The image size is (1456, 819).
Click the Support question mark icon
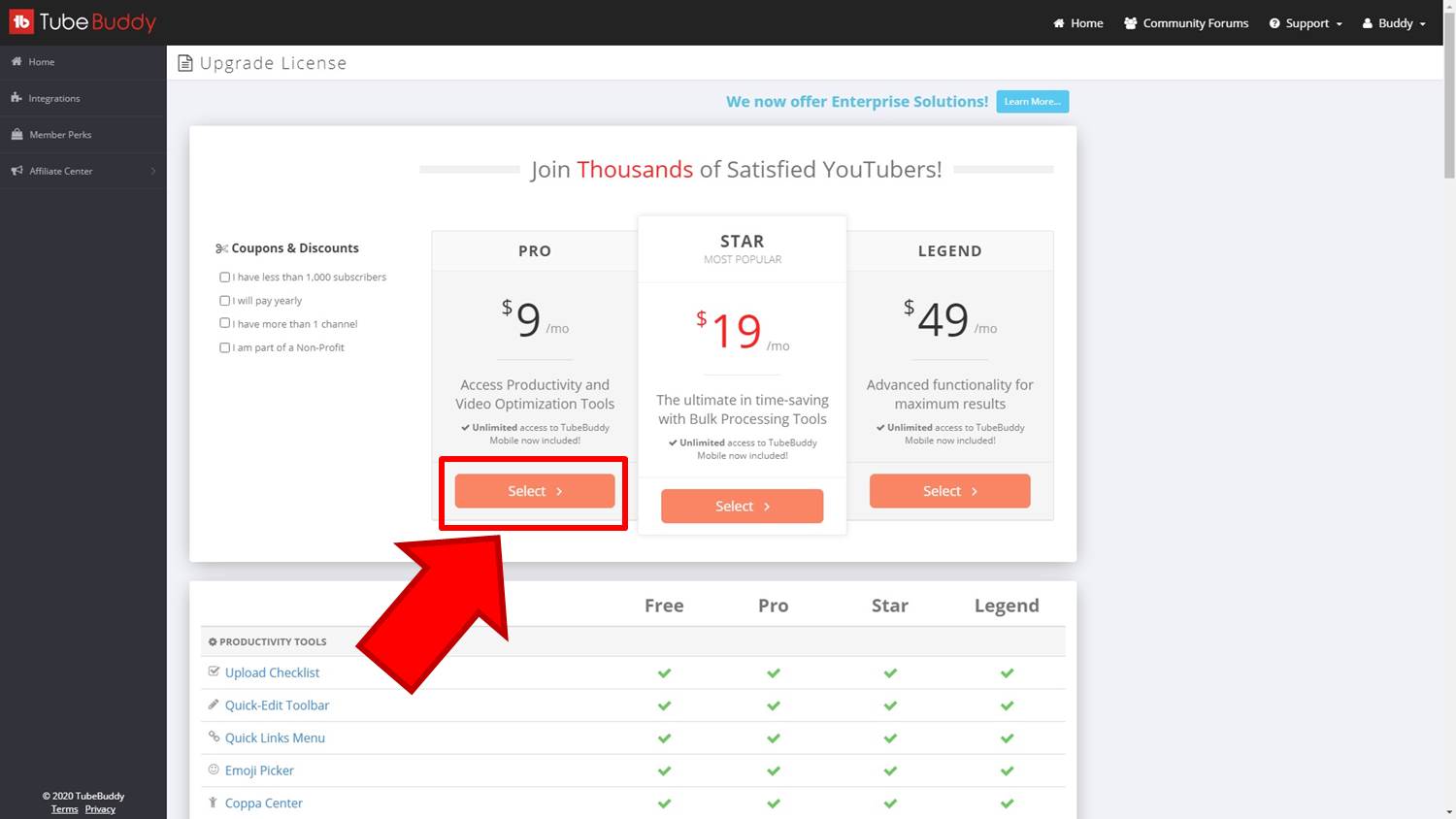coord(1274,23)
